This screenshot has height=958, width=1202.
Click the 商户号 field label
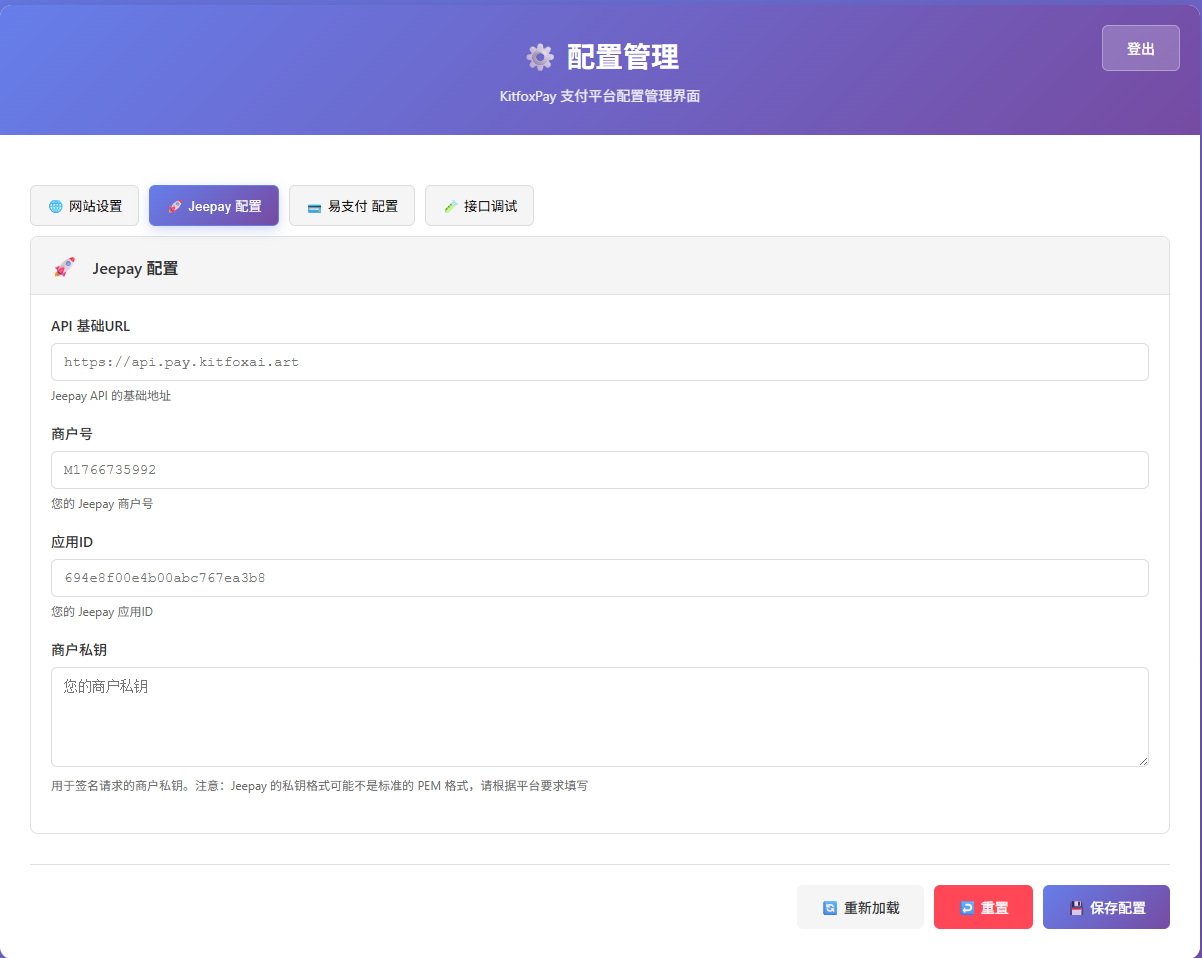coord(72,434)
